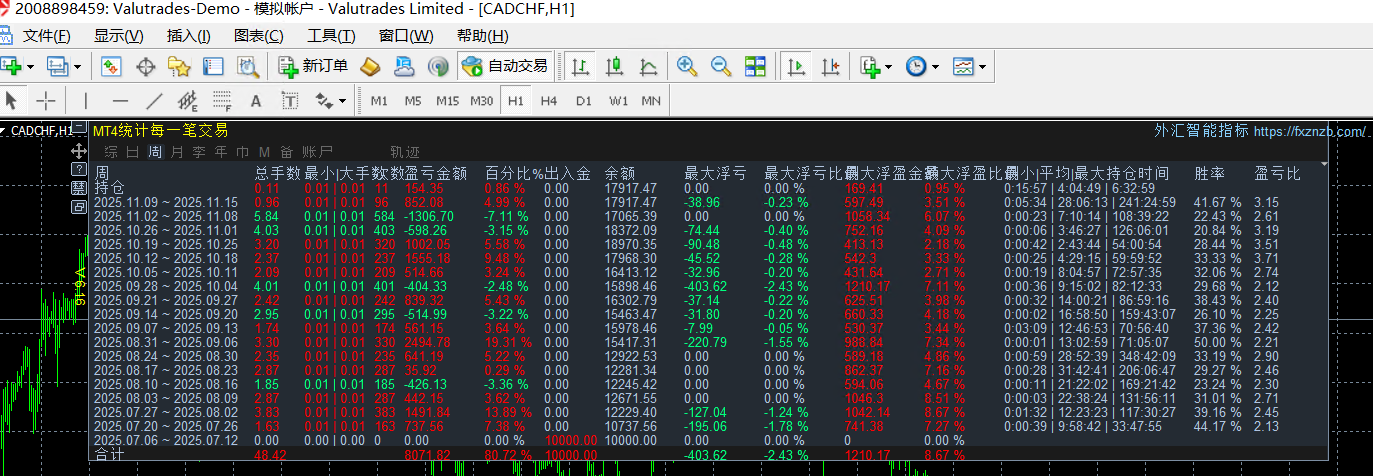Click the New Chart toolbar icon
Viewport: 1373px width, 476px height.
[x=12, y=67]
